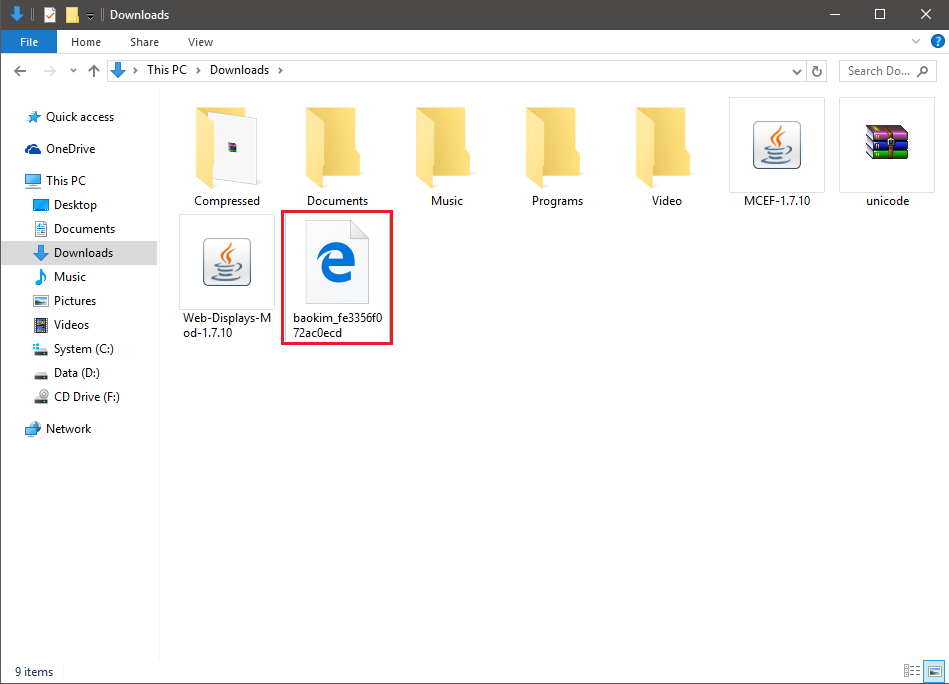Screen dimensions: 949x684
Task: Click the Quick access star icon
Action: point(33,117)
